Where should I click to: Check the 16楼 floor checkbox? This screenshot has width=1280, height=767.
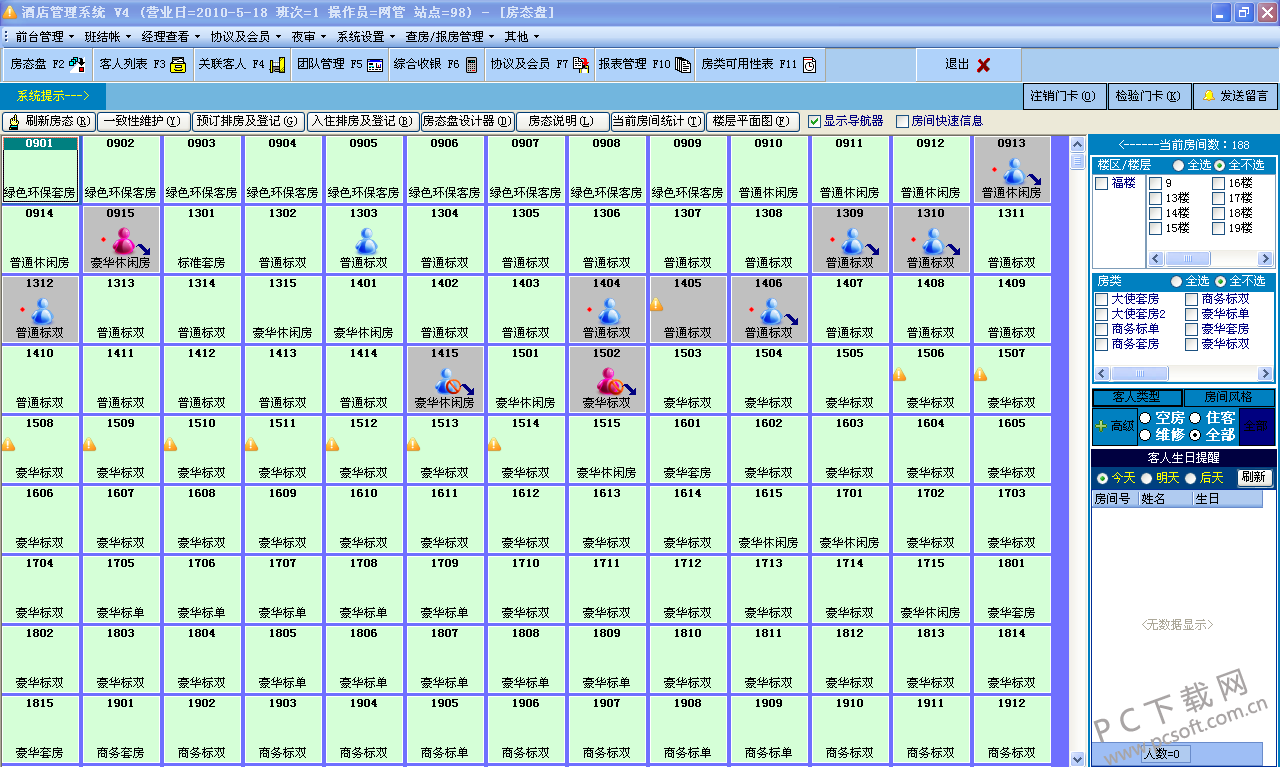(1218, 183)
